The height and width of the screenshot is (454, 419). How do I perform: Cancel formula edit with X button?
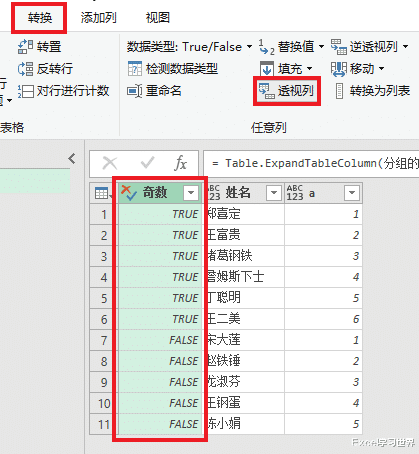(x=110, y=163)
